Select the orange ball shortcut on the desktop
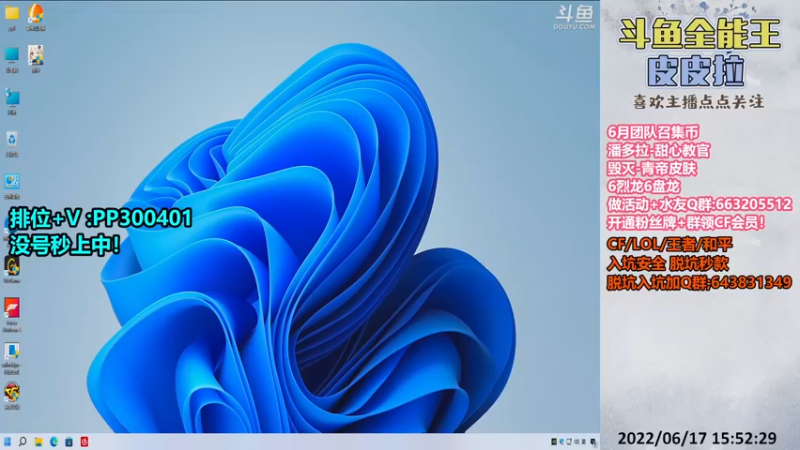 (35, 13)
